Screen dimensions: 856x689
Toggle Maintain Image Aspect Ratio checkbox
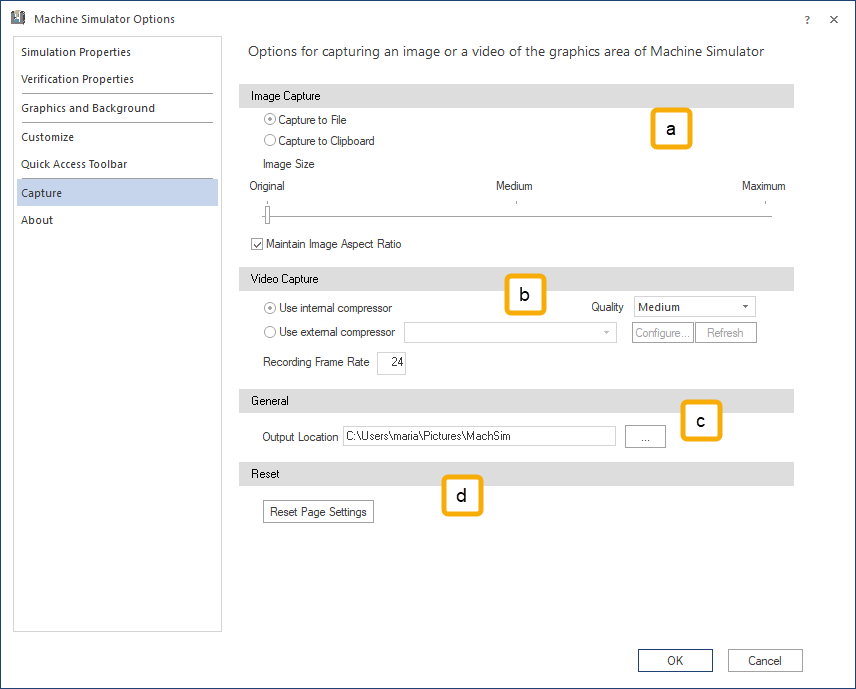click(258, 244)
